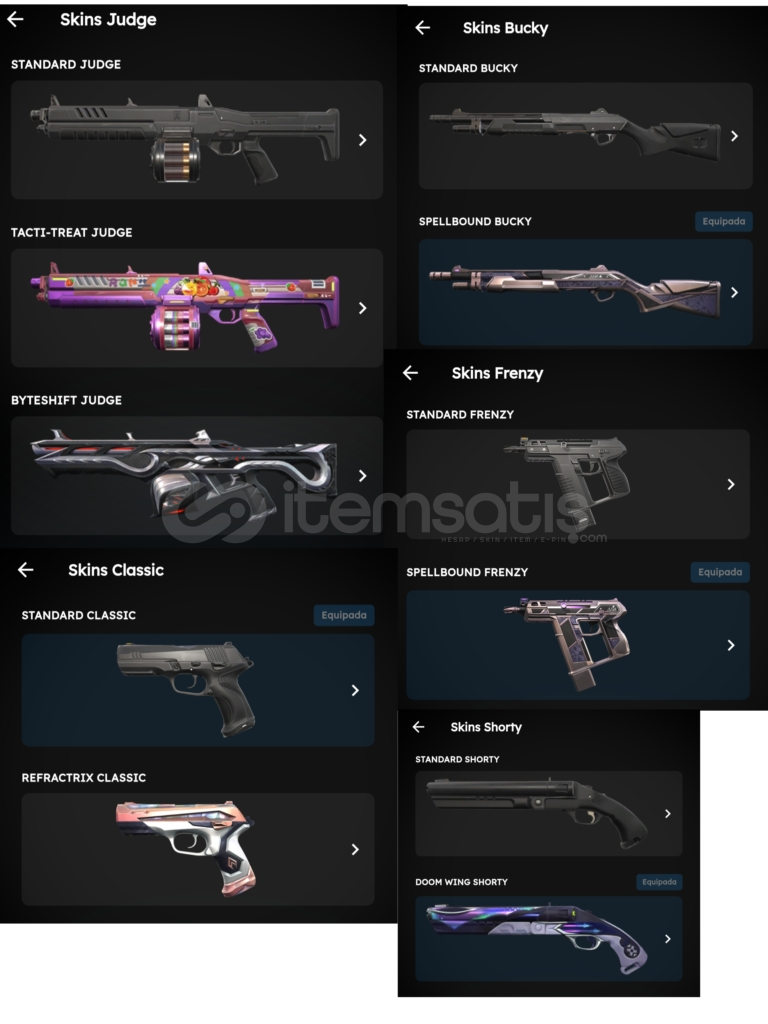
Task: Open Refractrix Classic chevron arrow
Action: point(355,849)
